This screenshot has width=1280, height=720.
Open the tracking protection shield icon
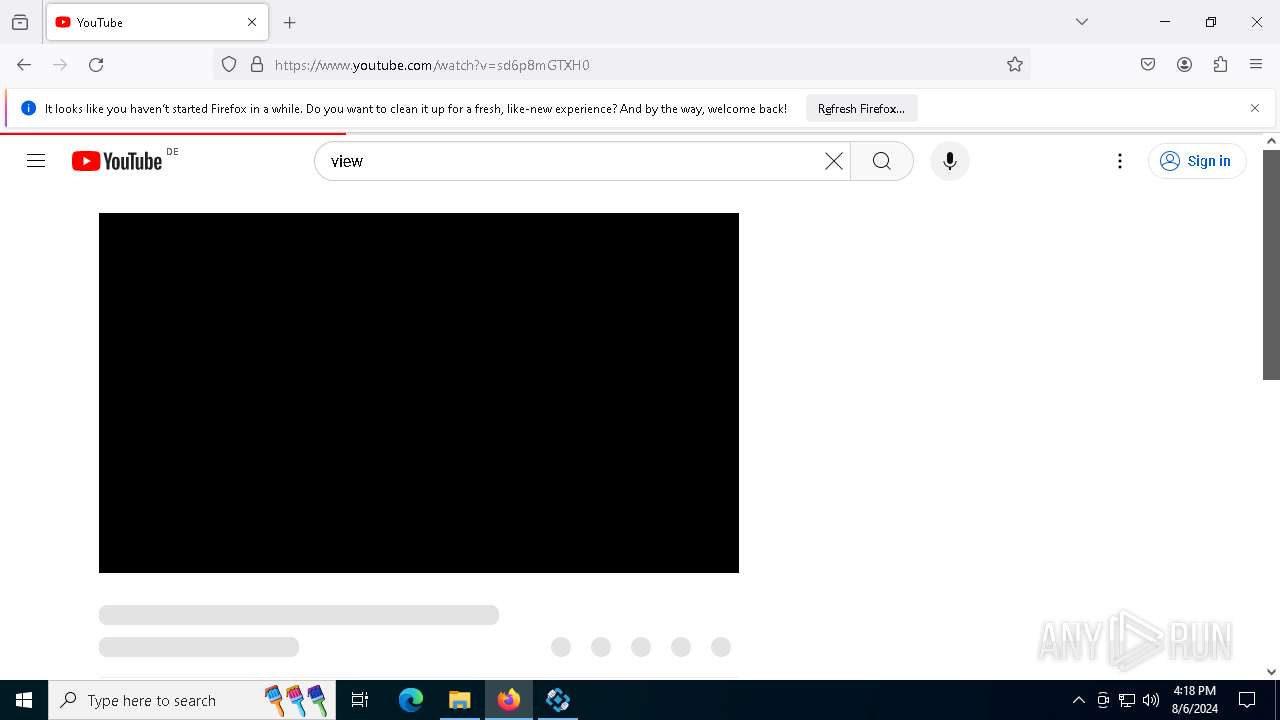tap(229, 65)
